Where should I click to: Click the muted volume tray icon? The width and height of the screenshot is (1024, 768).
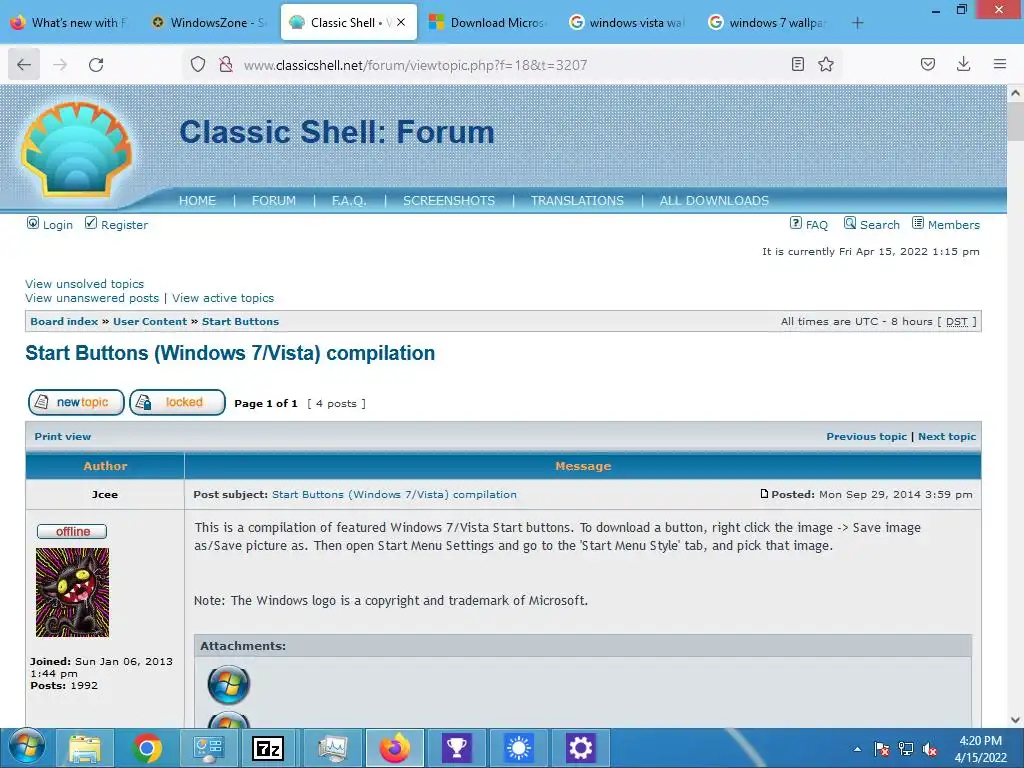point(930,749)
